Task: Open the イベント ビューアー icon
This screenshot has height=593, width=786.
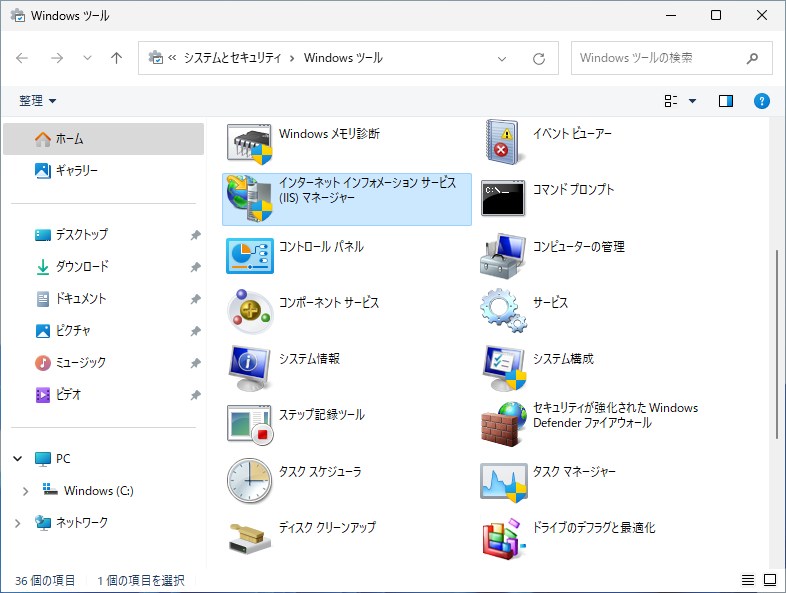Action: (x=503, y=142)
